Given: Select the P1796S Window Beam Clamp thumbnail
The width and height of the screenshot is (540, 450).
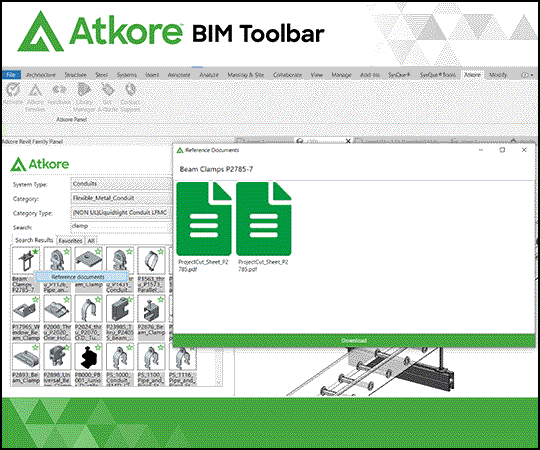Looking at the screenshot, I should tap(26, 309).
